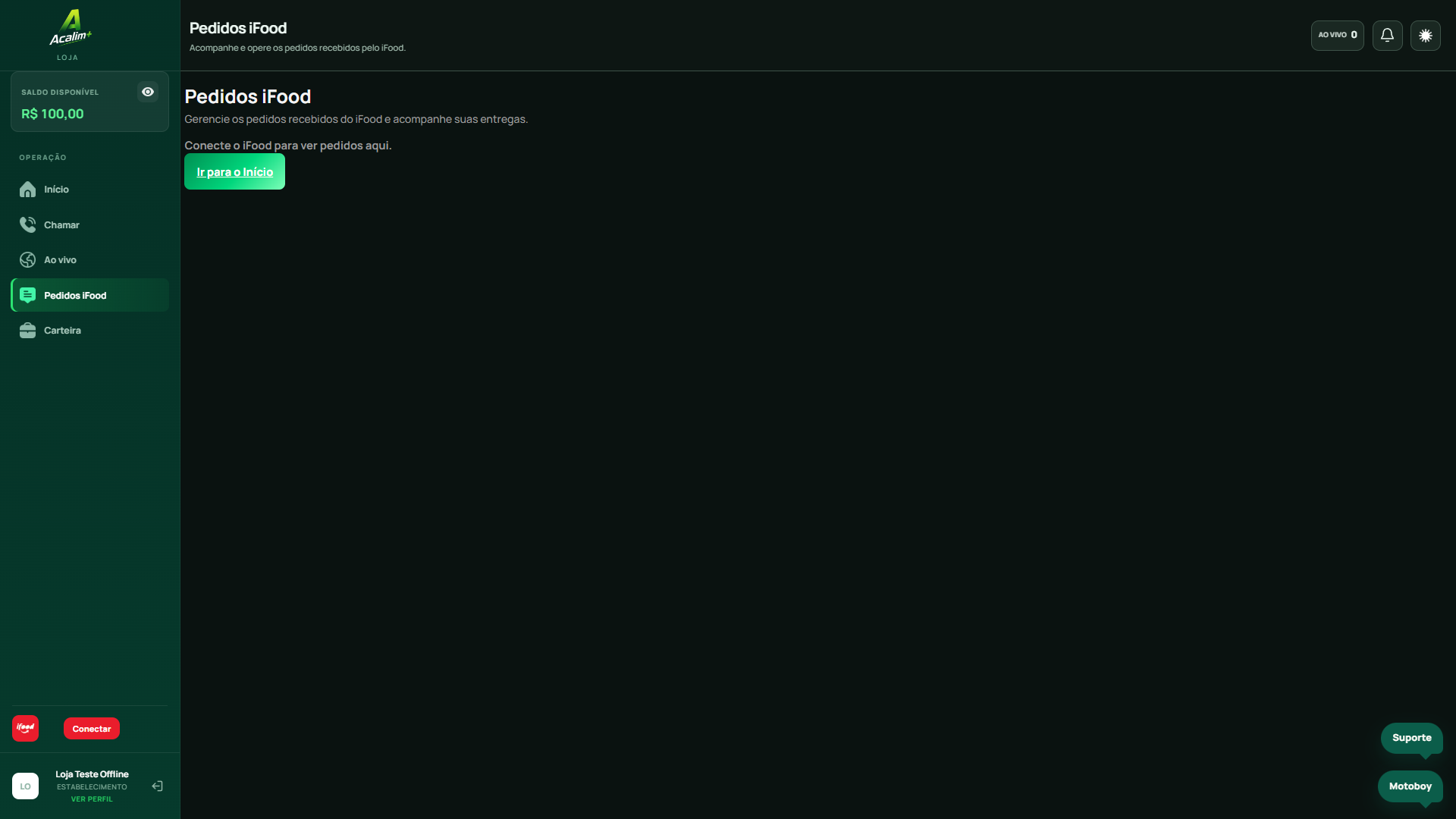Screen dimensions: 1456x819
Task: Click the AO VIVO counter badge
Action: pos(1338,36)
